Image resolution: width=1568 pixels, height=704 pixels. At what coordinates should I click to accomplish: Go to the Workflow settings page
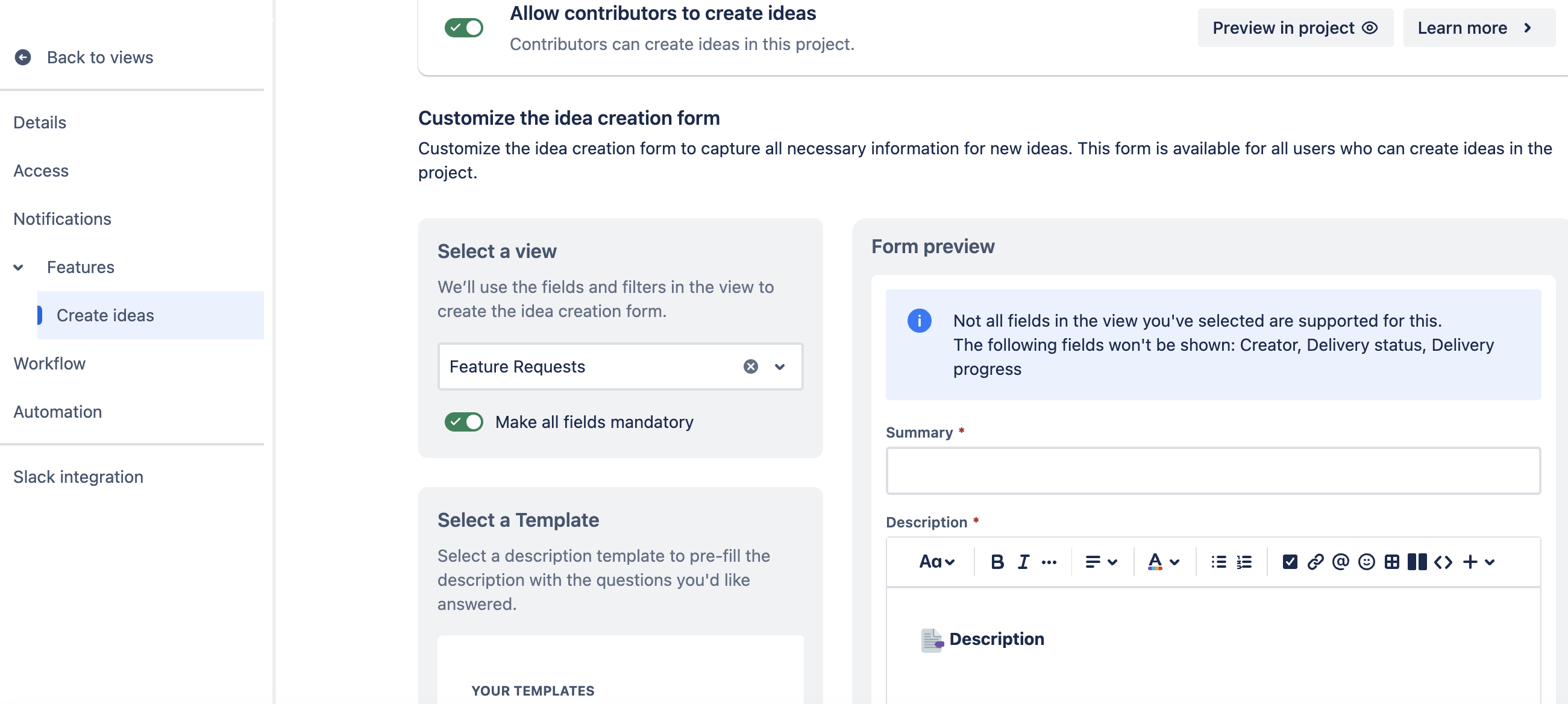pos(49,363)
